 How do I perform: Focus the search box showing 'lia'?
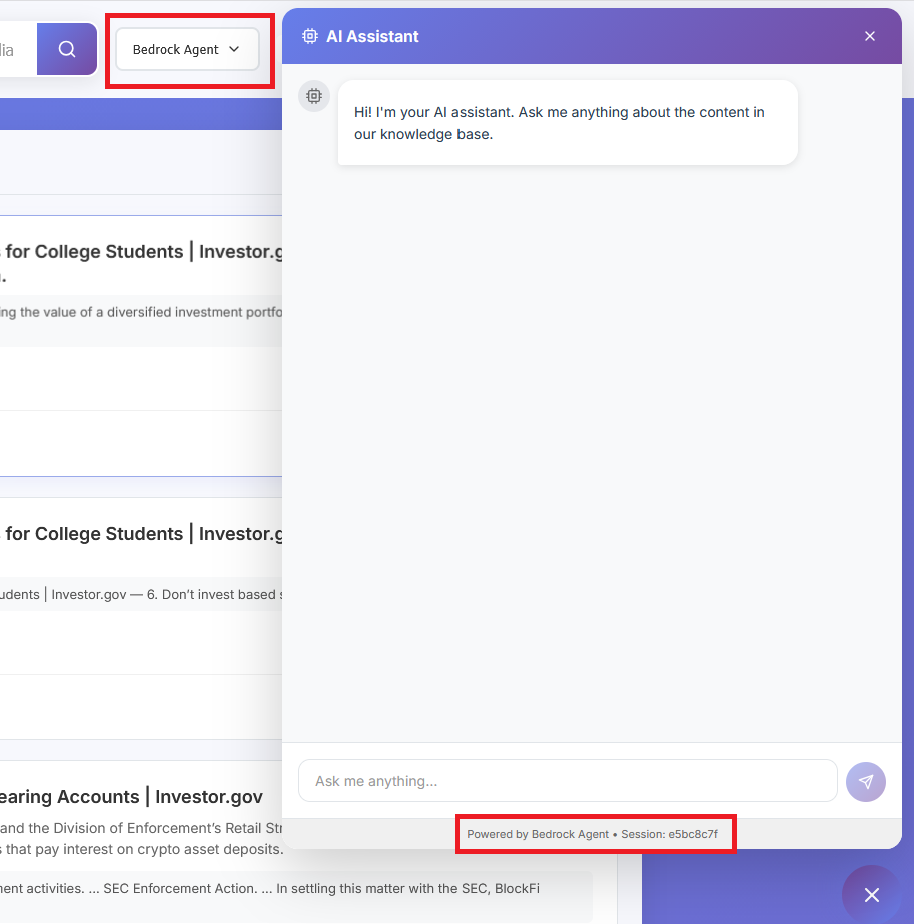coord(15,48)
